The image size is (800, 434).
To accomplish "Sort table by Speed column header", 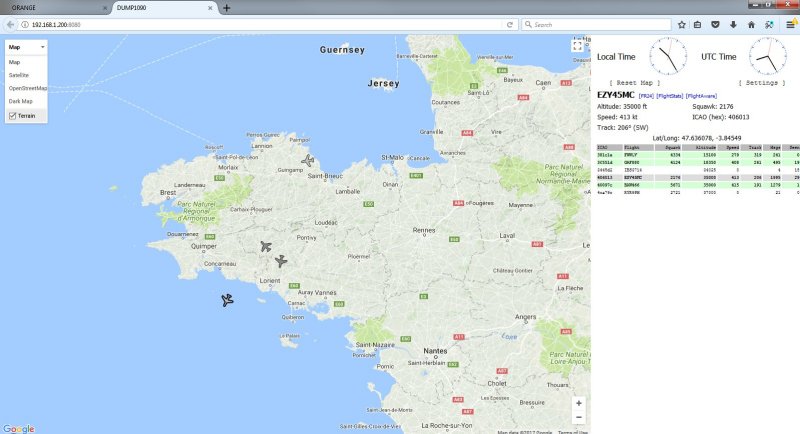I will click(729, 147).
